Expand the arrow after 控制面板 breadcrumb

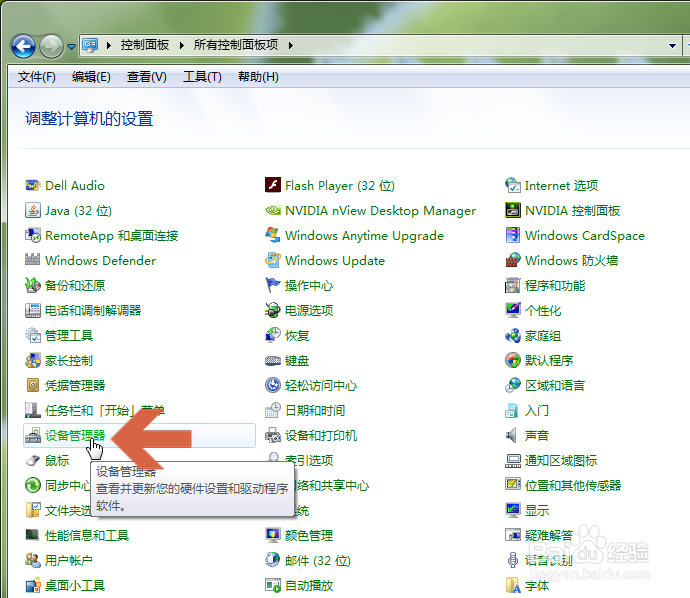point(181,45)
